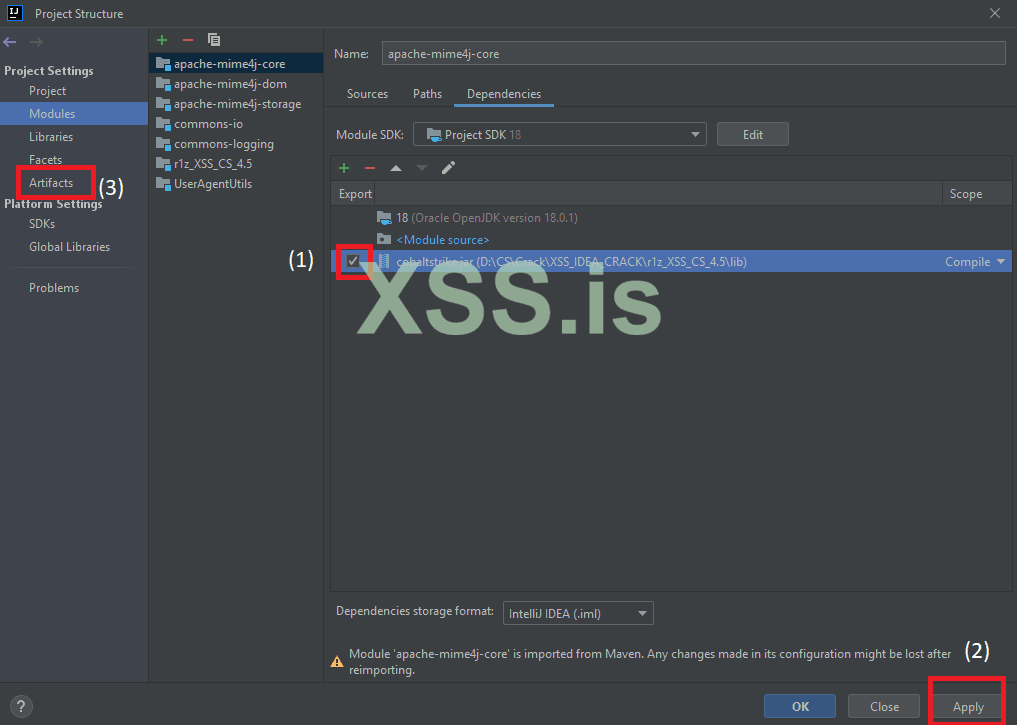Click the cobaltstrike.jar library icon
Viewport: 1017px width, 725px height.
384,261
